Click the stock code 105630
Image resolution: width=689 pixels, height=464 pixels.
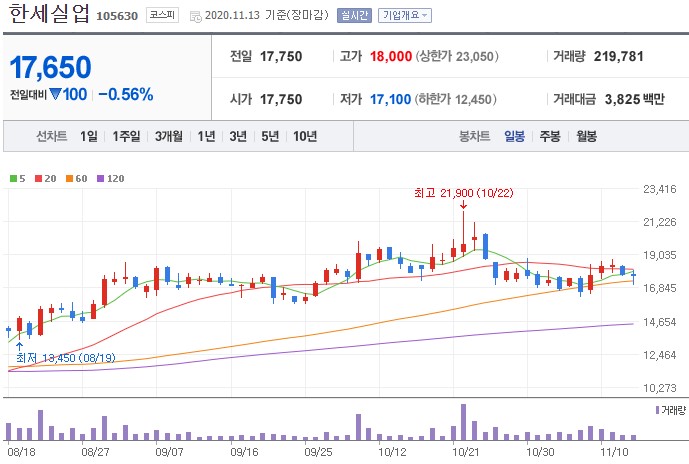coord(117,16)
